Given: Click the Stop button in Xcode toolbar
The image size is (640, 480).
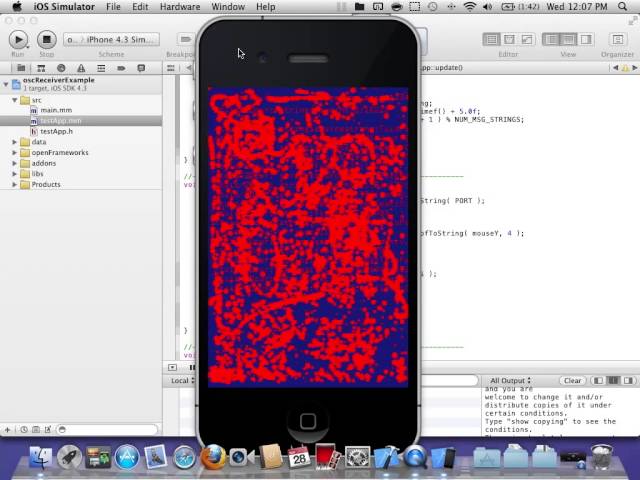Looking at the screenshot, I should (47, 40).
